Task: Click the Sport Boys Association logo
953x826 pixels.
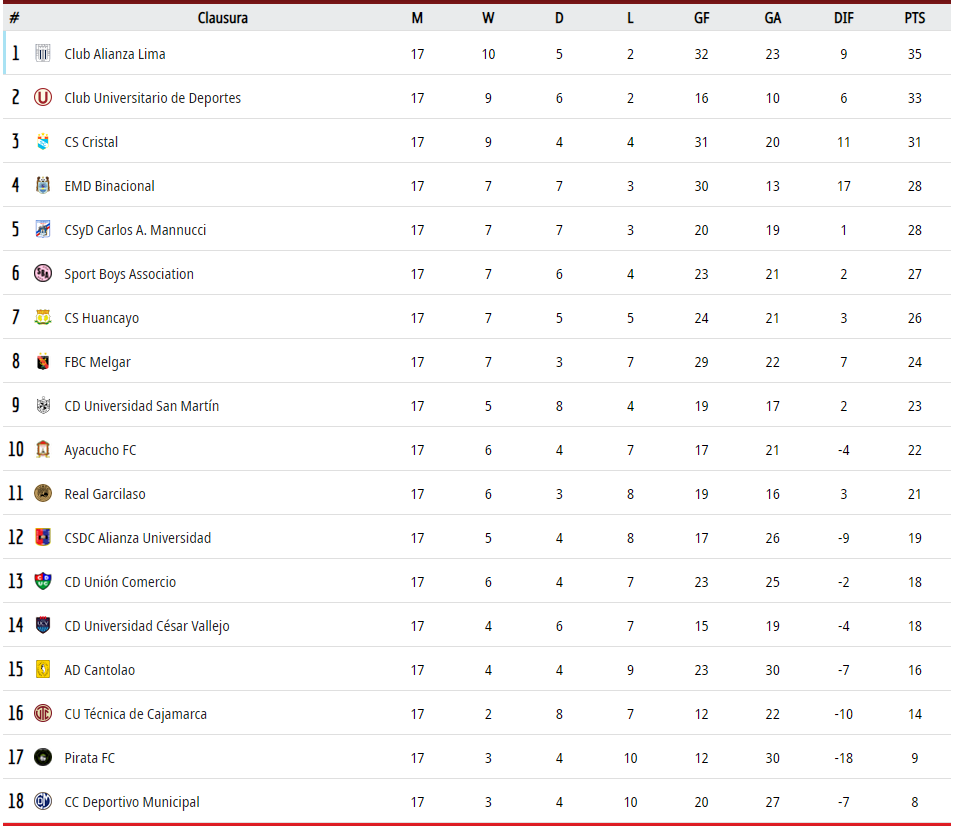Action: 43,274
